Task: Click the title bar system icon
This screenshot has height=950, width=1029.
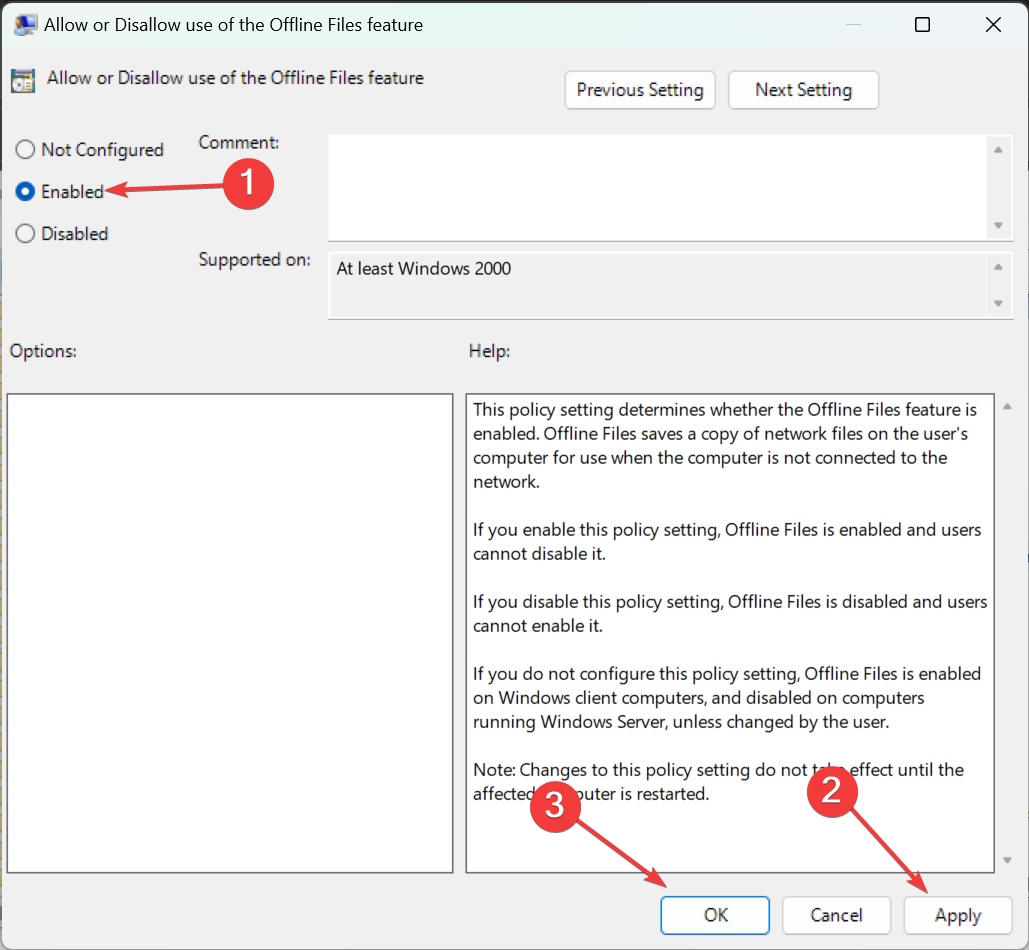Action: click(25, 25)
